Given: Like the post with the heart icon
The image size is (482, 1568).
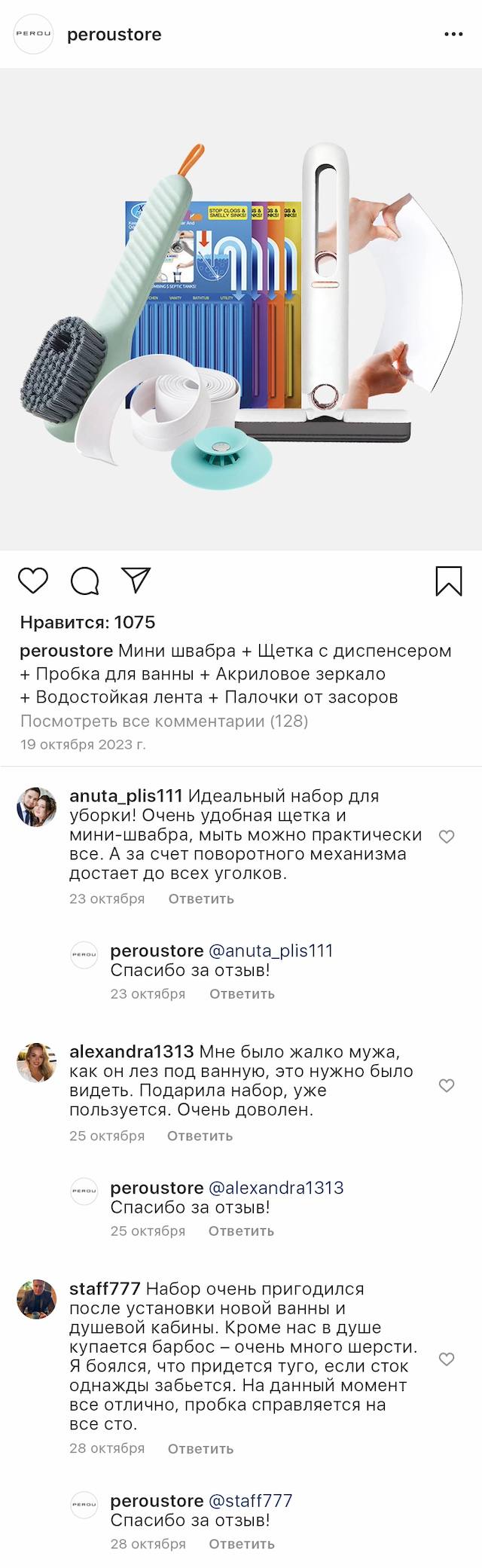Looking at the screenshot, I should coord(33,581).
